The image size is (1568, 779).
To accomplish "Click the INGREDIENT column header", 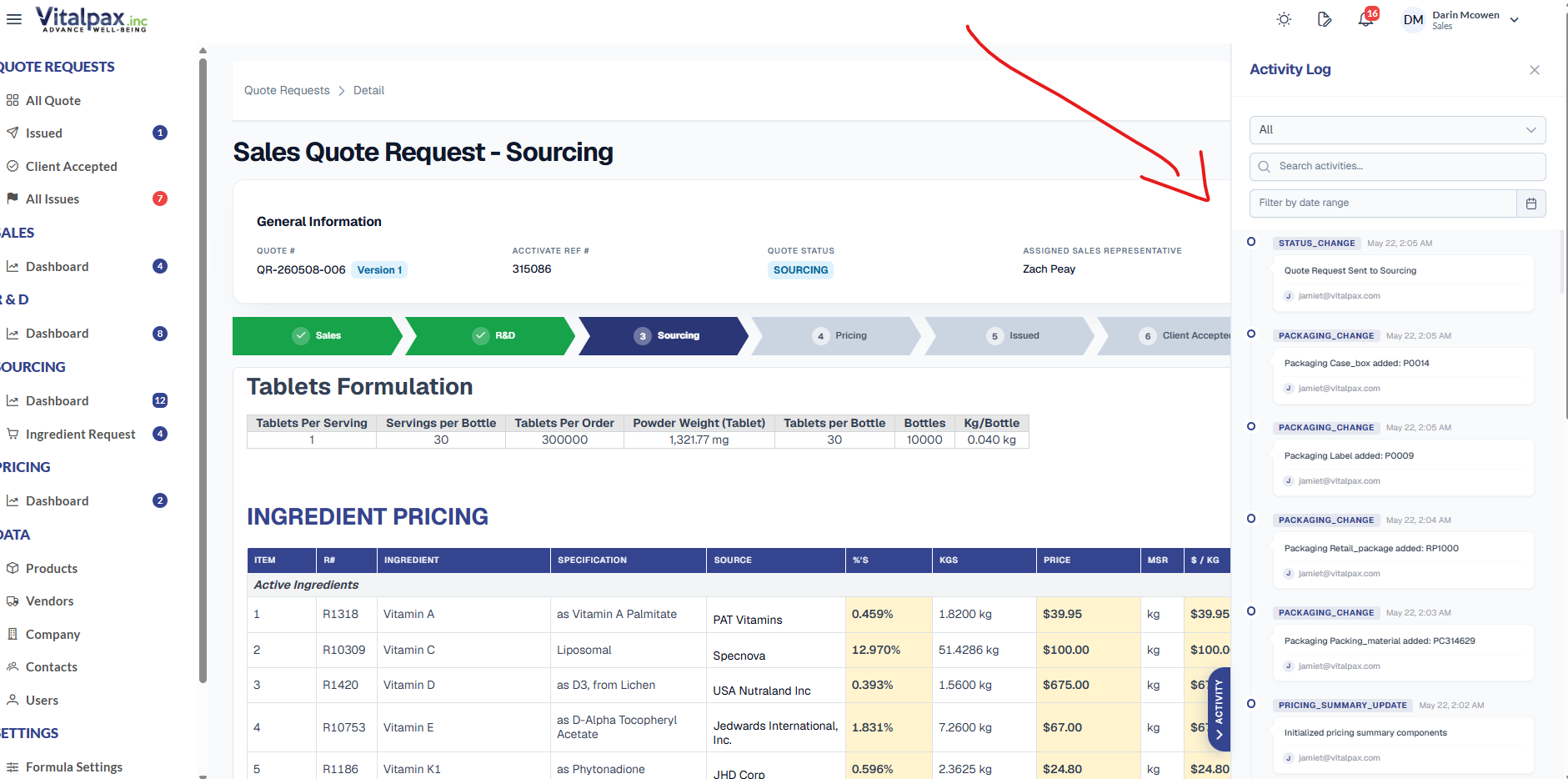I will 463,560.
